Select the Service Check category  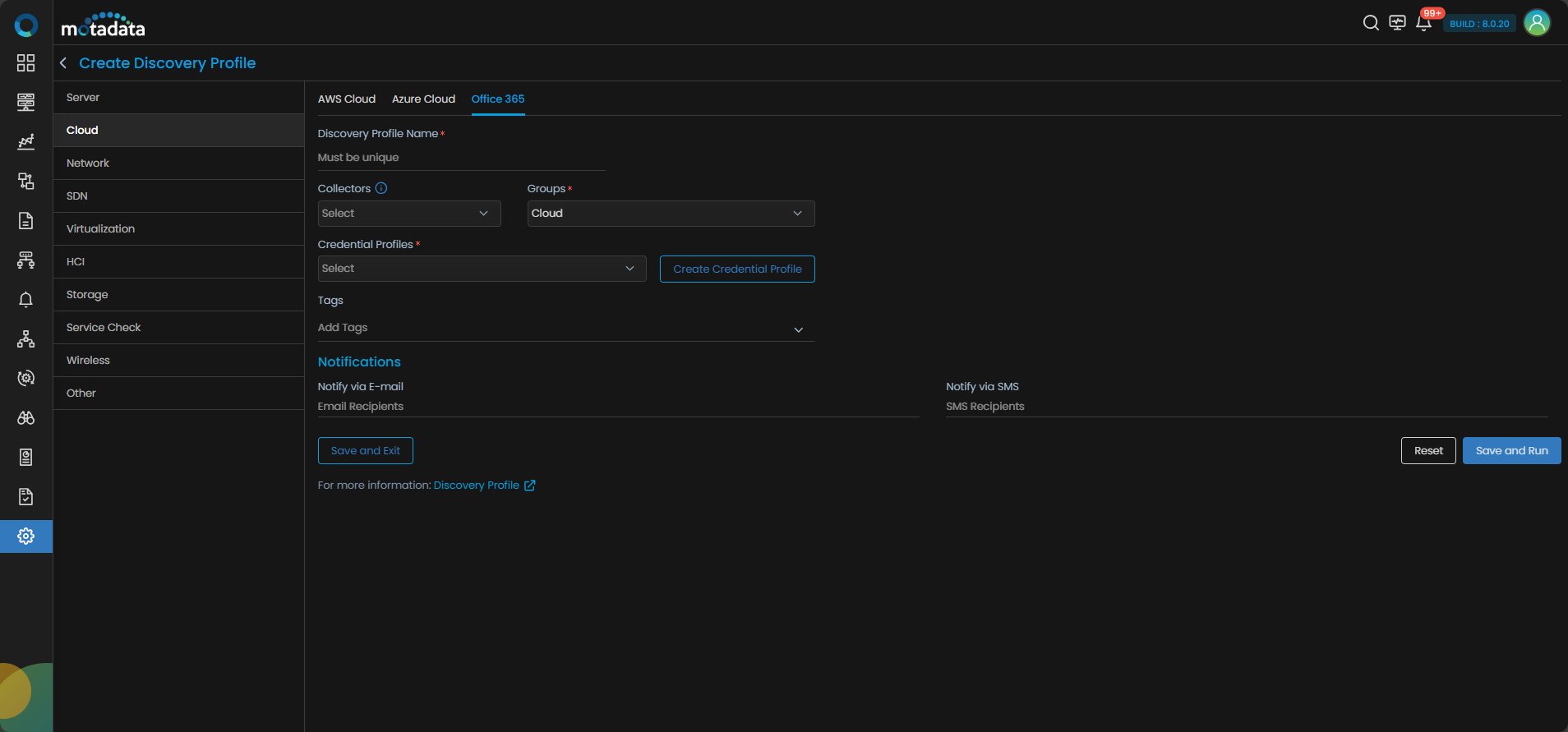coord(178,327)
